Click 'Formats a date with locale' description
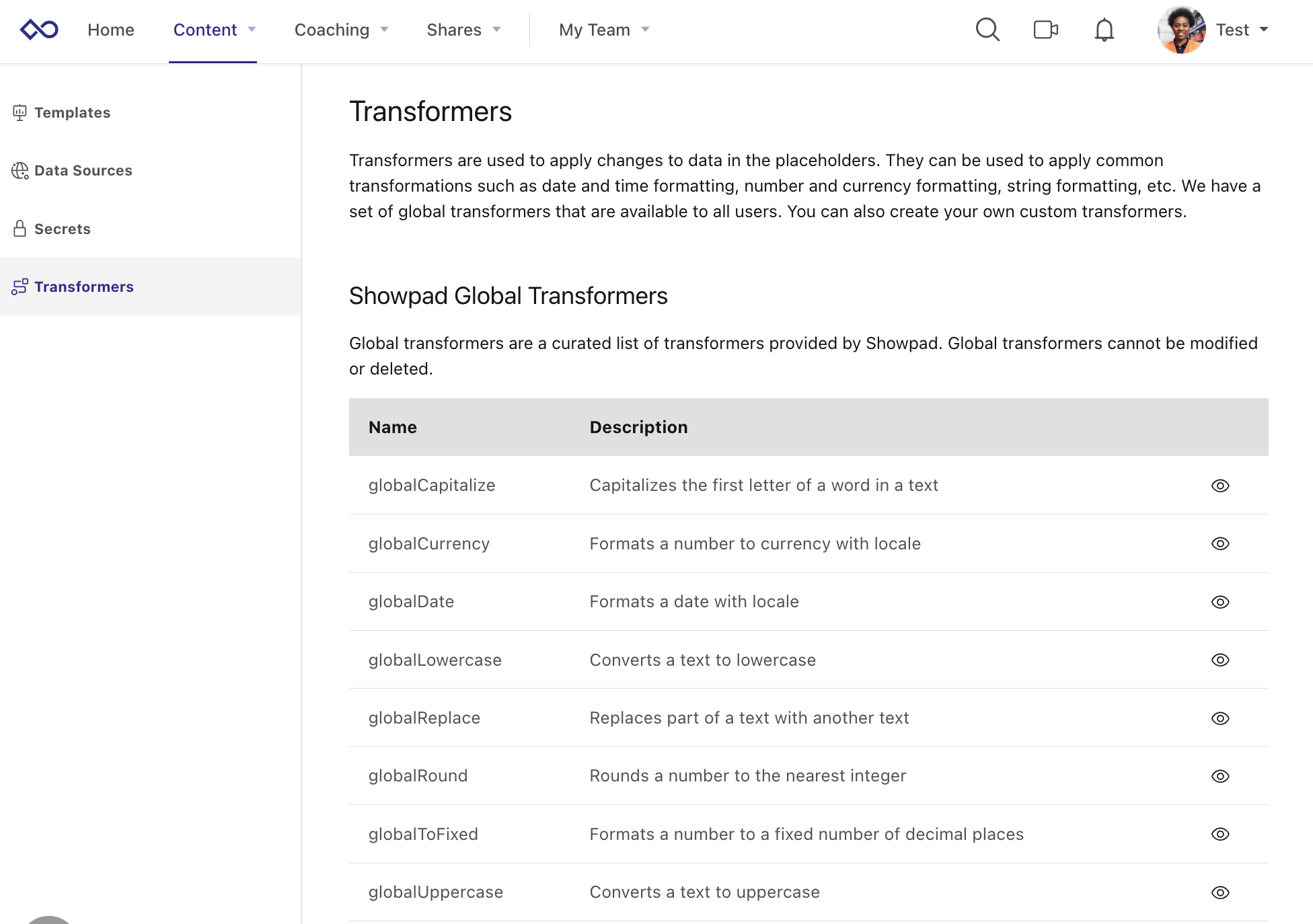The image size is (1313, 924). 694,601
